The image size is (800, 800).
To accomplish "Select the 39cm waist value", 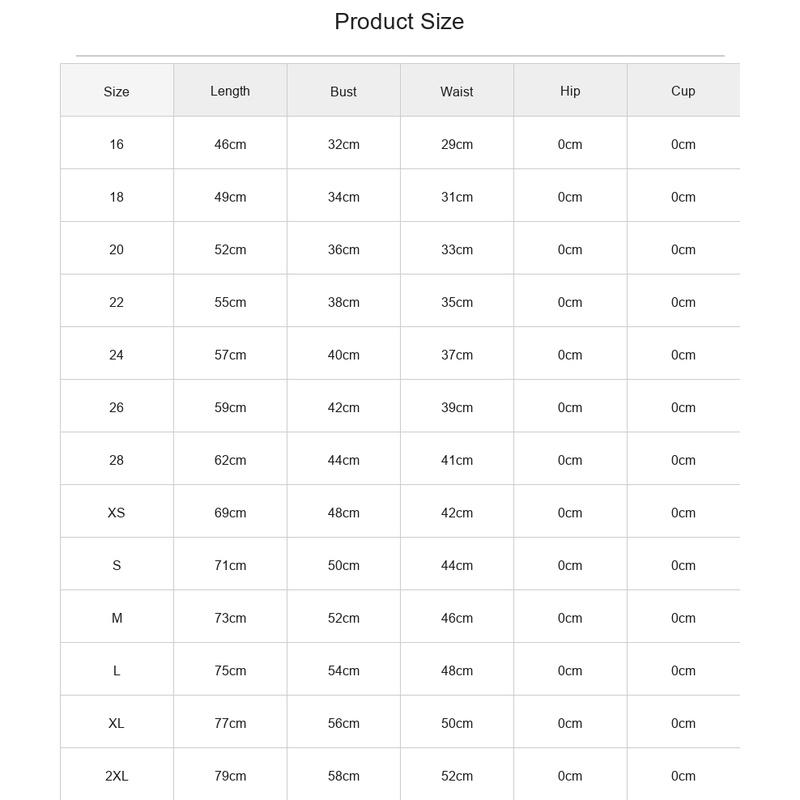I will click(457, 408).
